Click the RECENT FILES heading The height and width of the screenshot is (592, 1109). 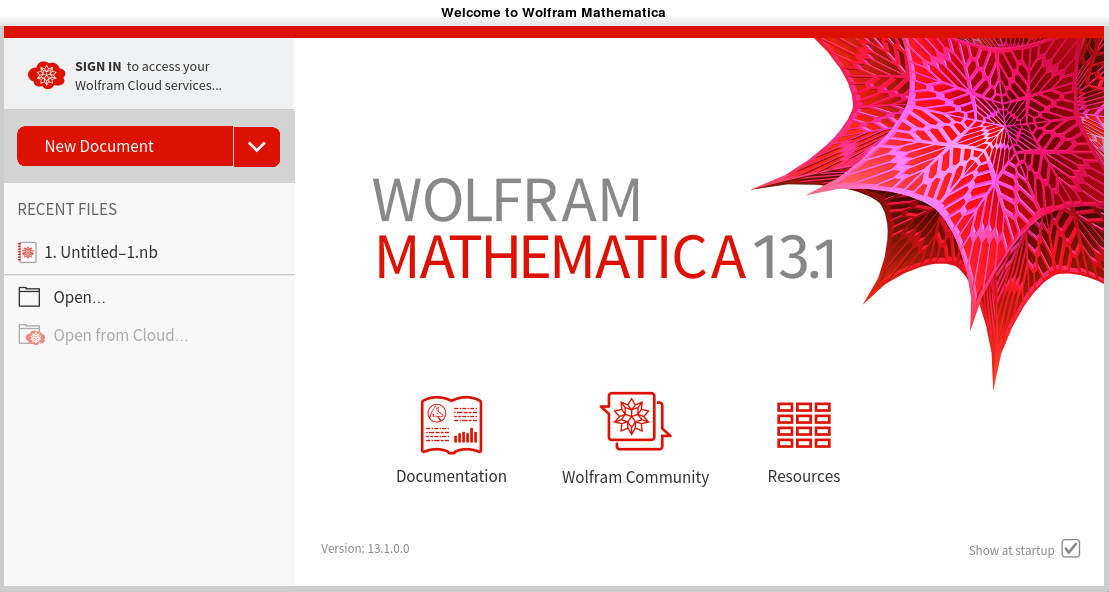(67, 209)
